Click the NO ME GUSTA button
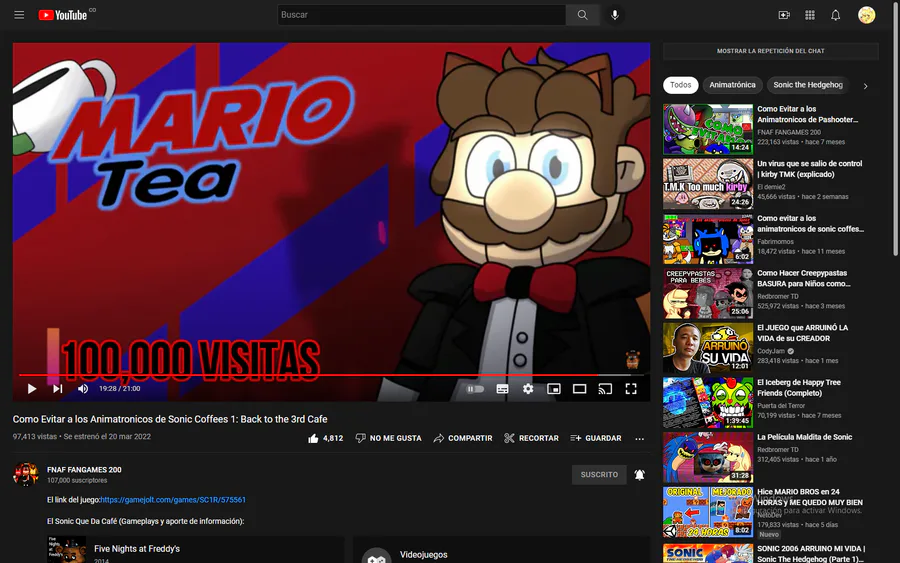This screenshot has width=900, height=563. click(389, 438)
